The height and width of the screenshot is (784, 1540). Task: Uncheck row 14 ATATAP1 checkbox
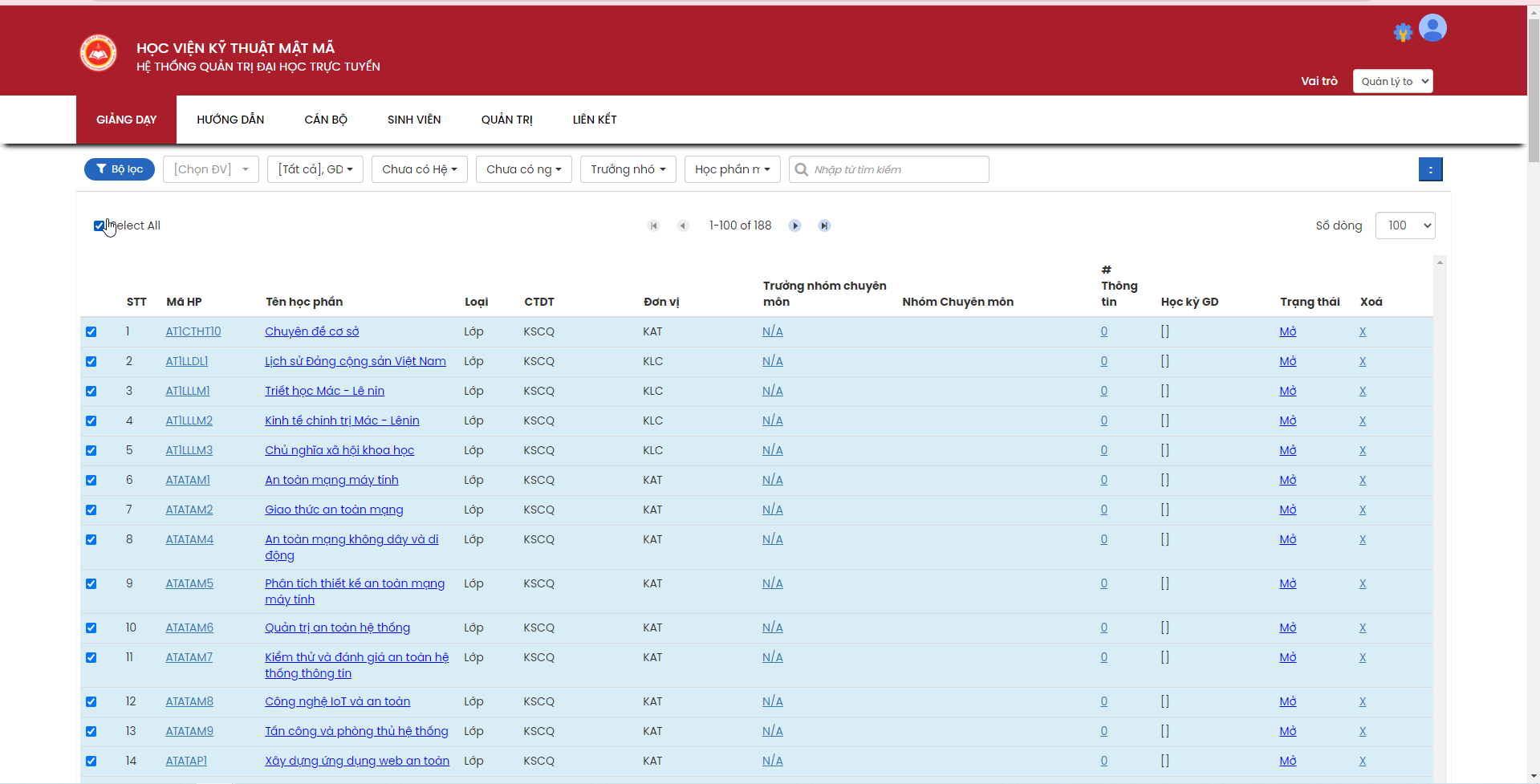pos(91,762)
